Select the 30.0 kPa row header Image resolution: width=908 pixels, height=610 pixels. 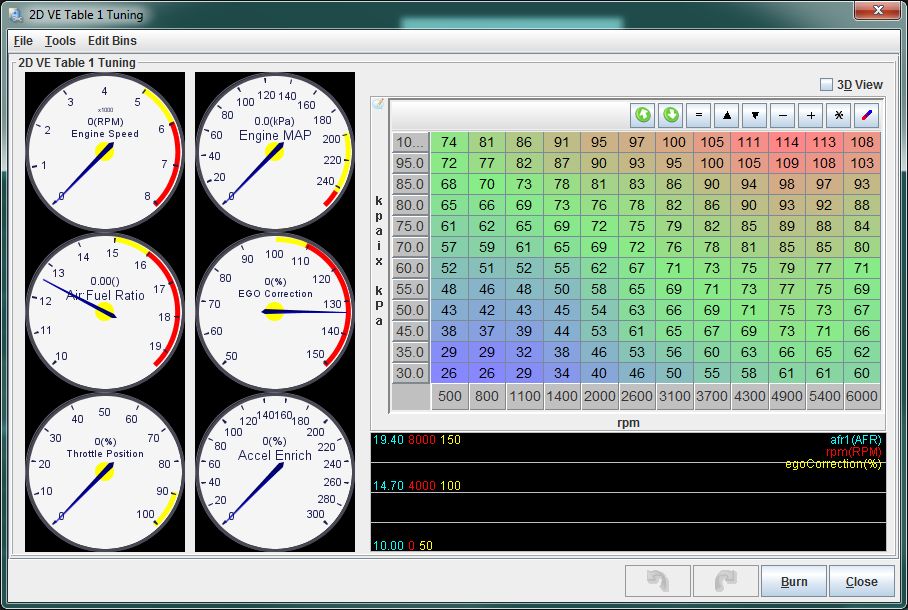click(410, 373)
